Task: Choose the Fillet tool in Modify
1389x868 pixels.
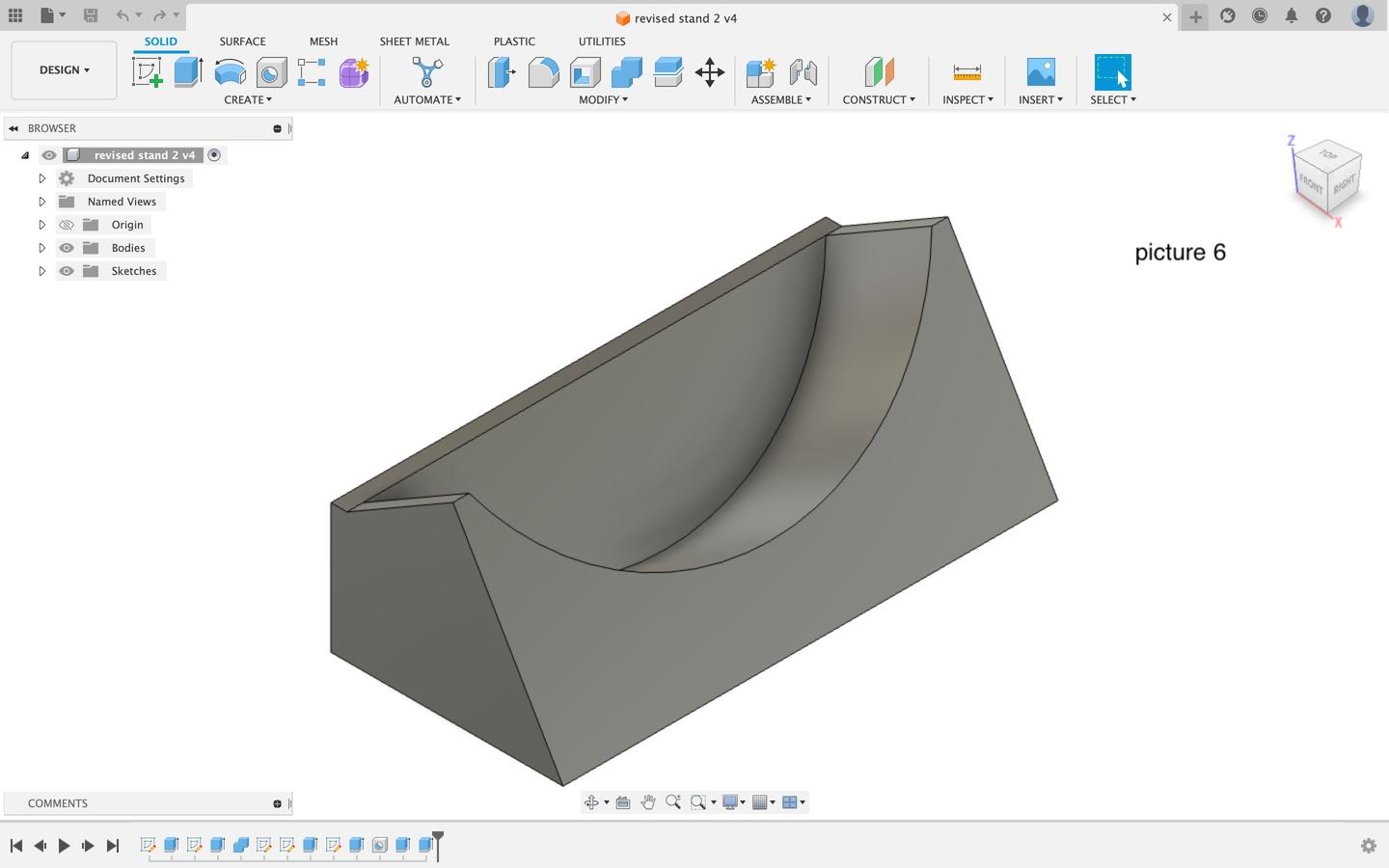Action: [543, 72]
